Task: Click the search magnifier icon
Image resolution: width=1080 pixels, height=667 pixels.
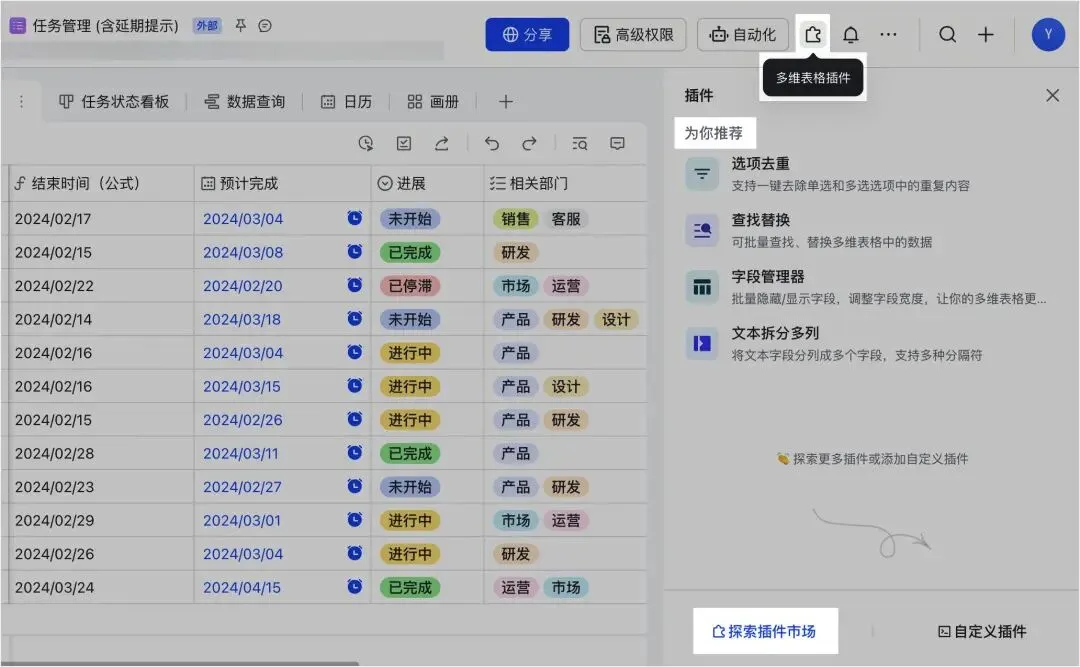Action: 948,34
